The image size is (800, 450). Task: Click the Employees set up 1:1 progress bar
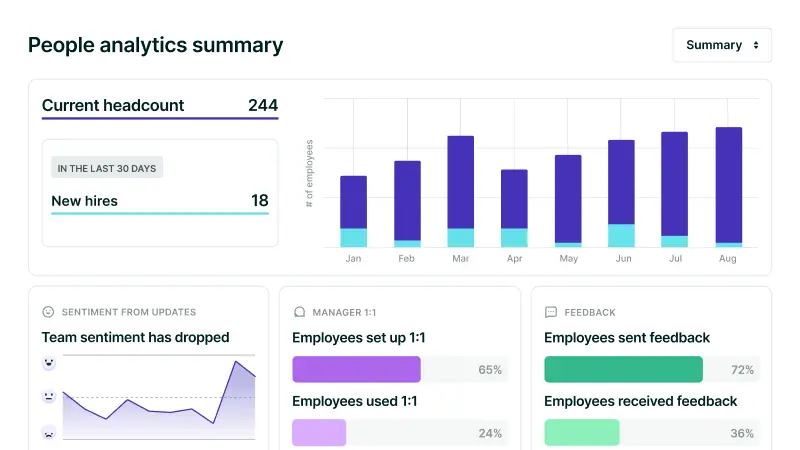(400, 370)
